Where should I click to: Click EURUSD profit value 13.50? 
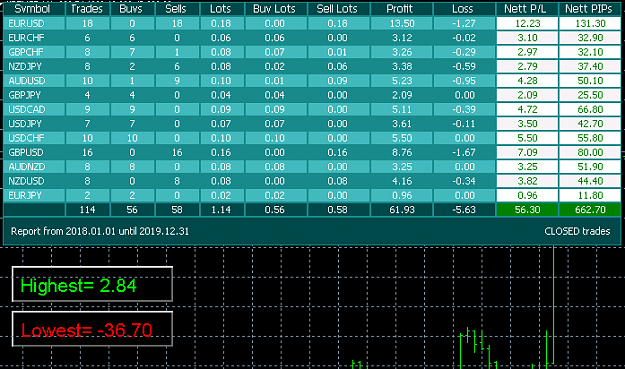pyautogui.click(x=401, y=23)
